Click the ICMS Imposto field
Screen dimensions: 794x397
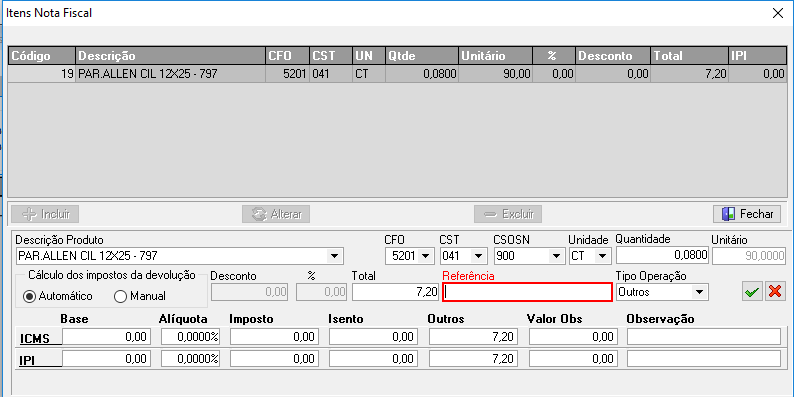click(x=274, y=337)
